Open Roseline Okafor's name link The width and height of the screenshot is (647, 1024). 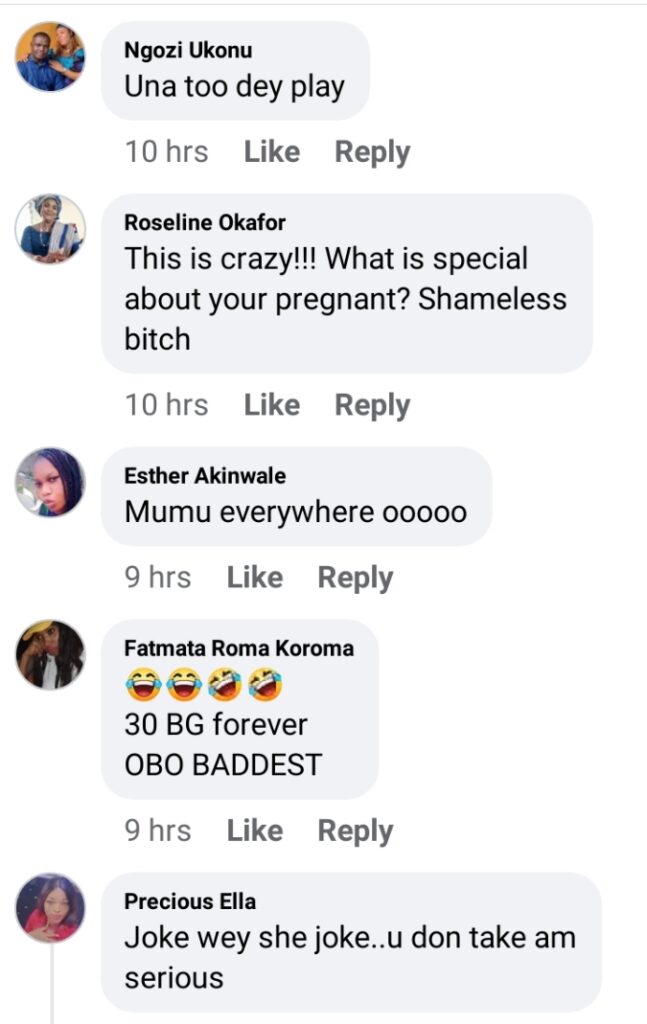(205, 223)
